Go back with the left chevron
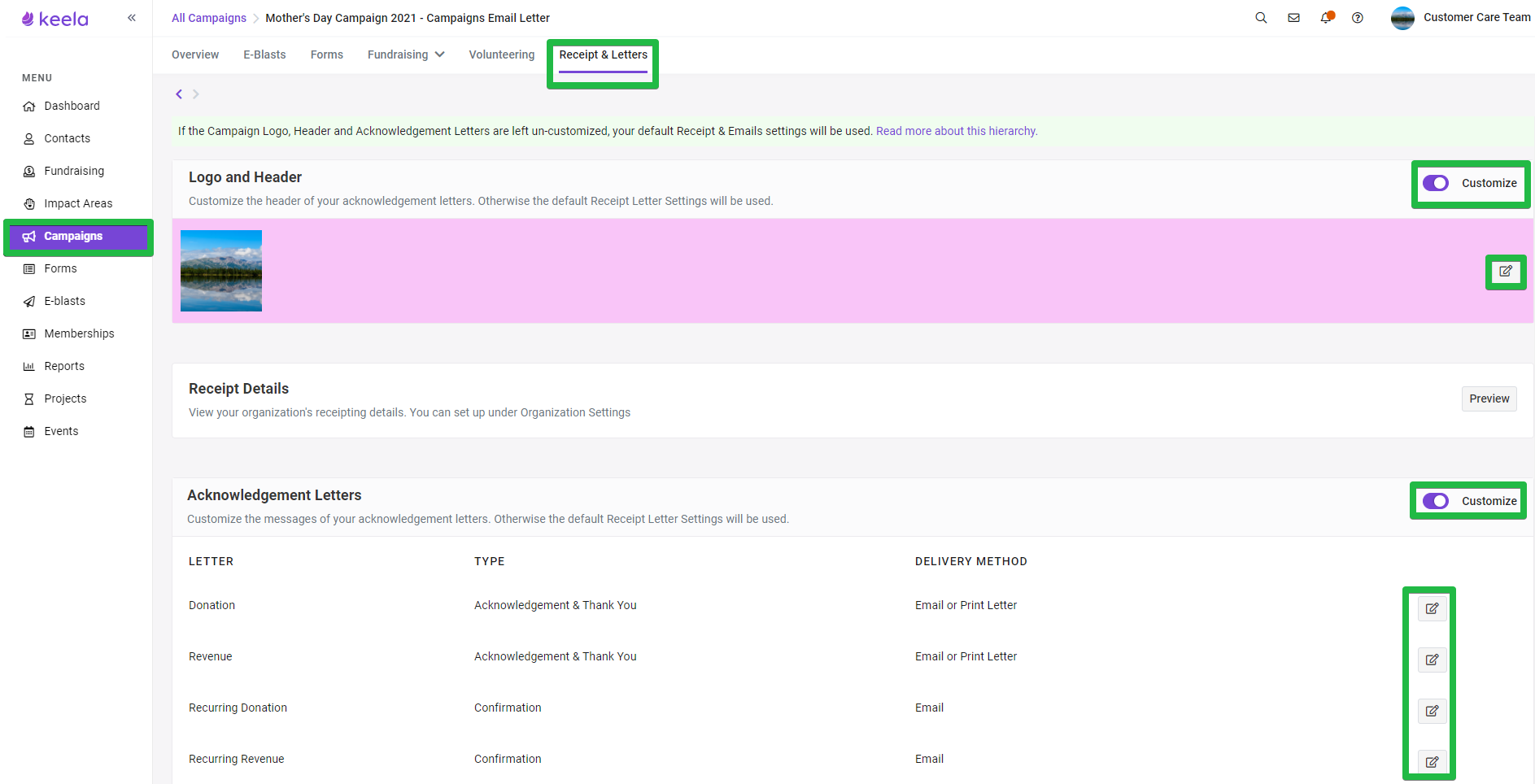 [x=179, y=94]
